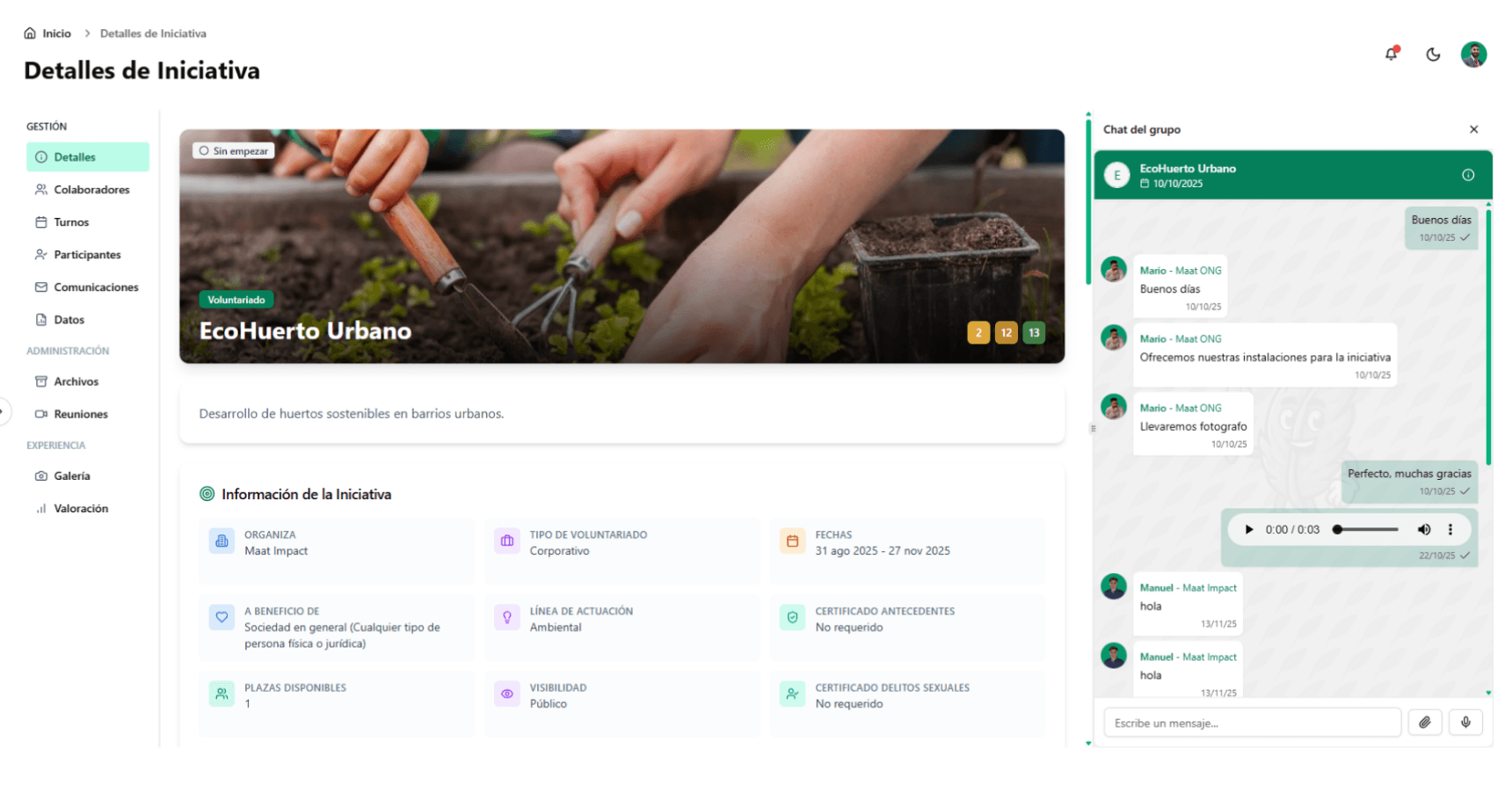1512x791 pixels.
Task: Adjust the audio message progress slider
Action: [1365, 529]
